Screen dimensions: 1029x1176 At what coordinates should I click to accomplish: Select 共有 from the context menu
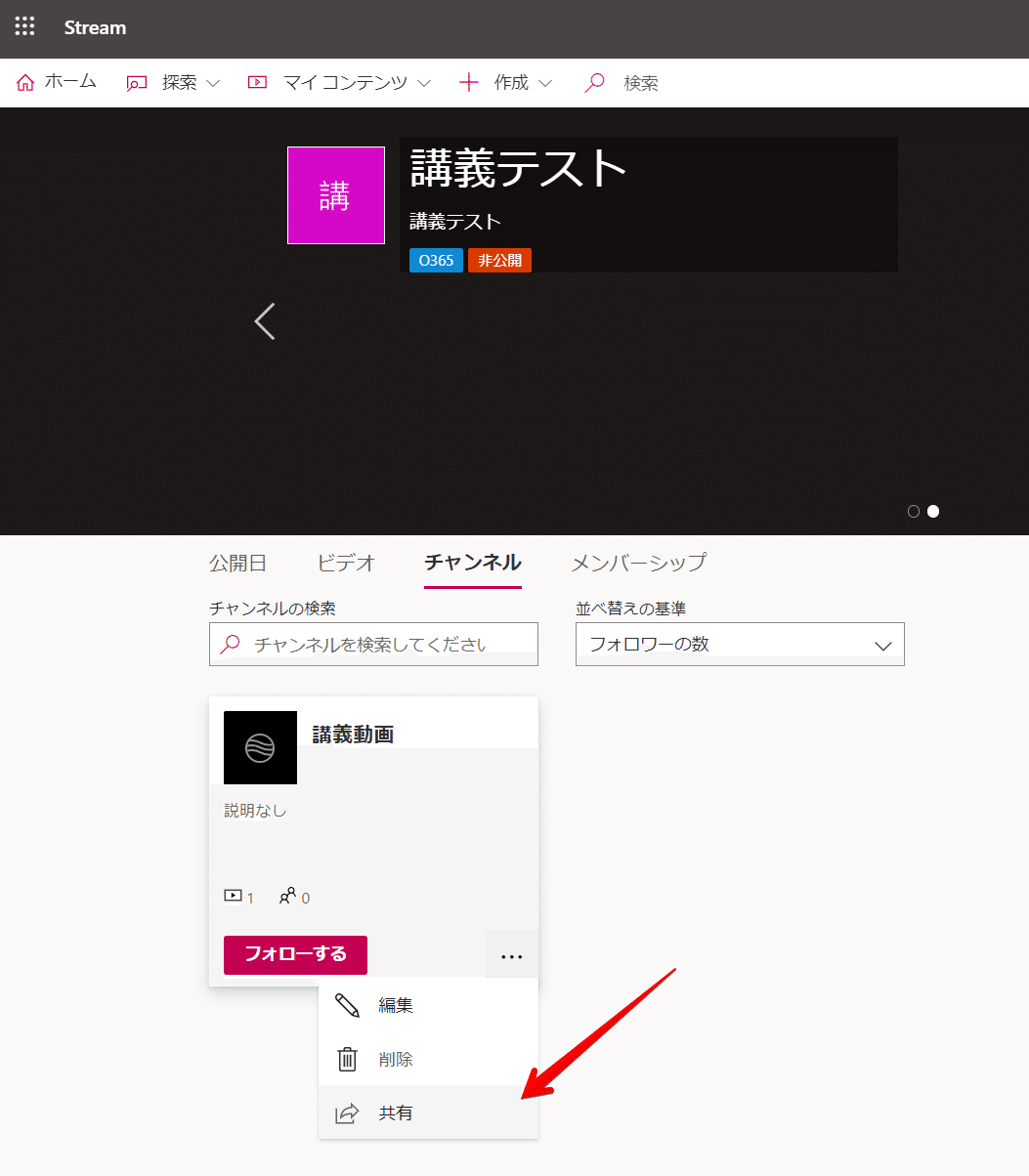tap(396, 1113)
